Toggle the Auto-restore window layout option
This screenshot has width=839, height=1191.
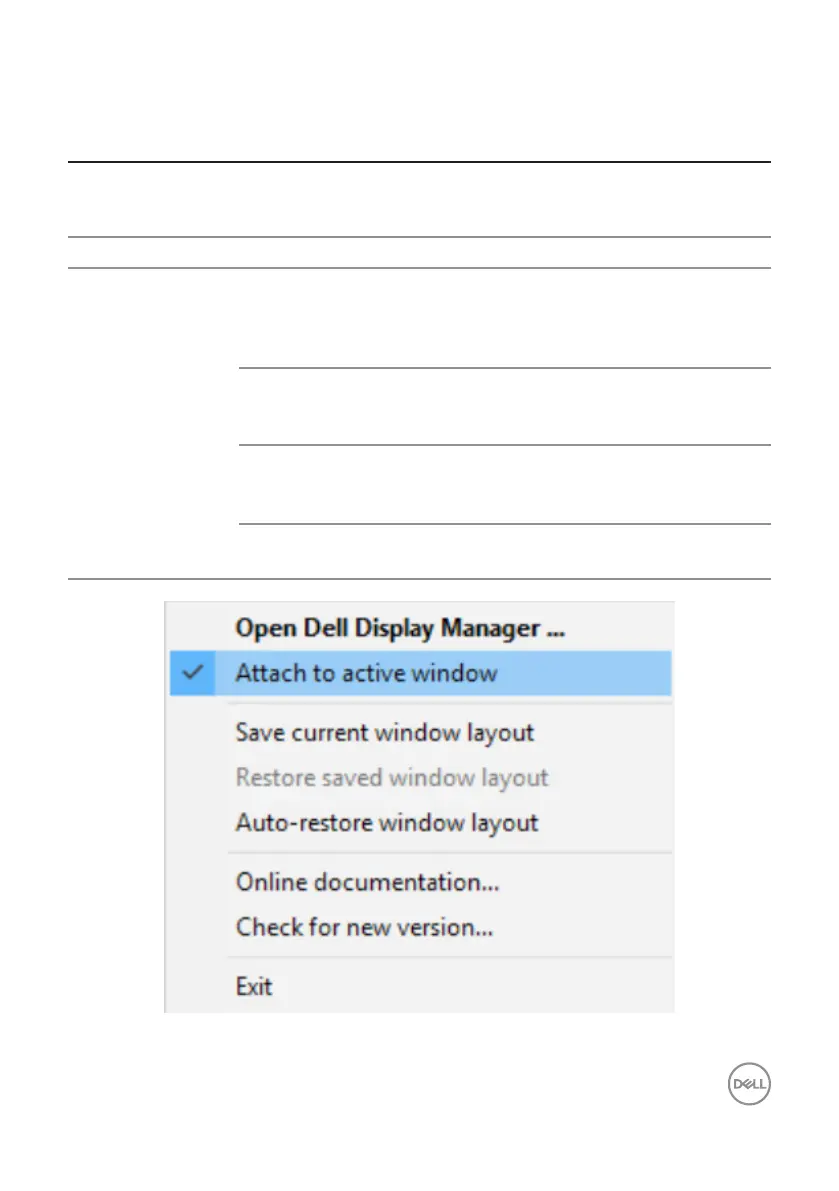point(386,823)
